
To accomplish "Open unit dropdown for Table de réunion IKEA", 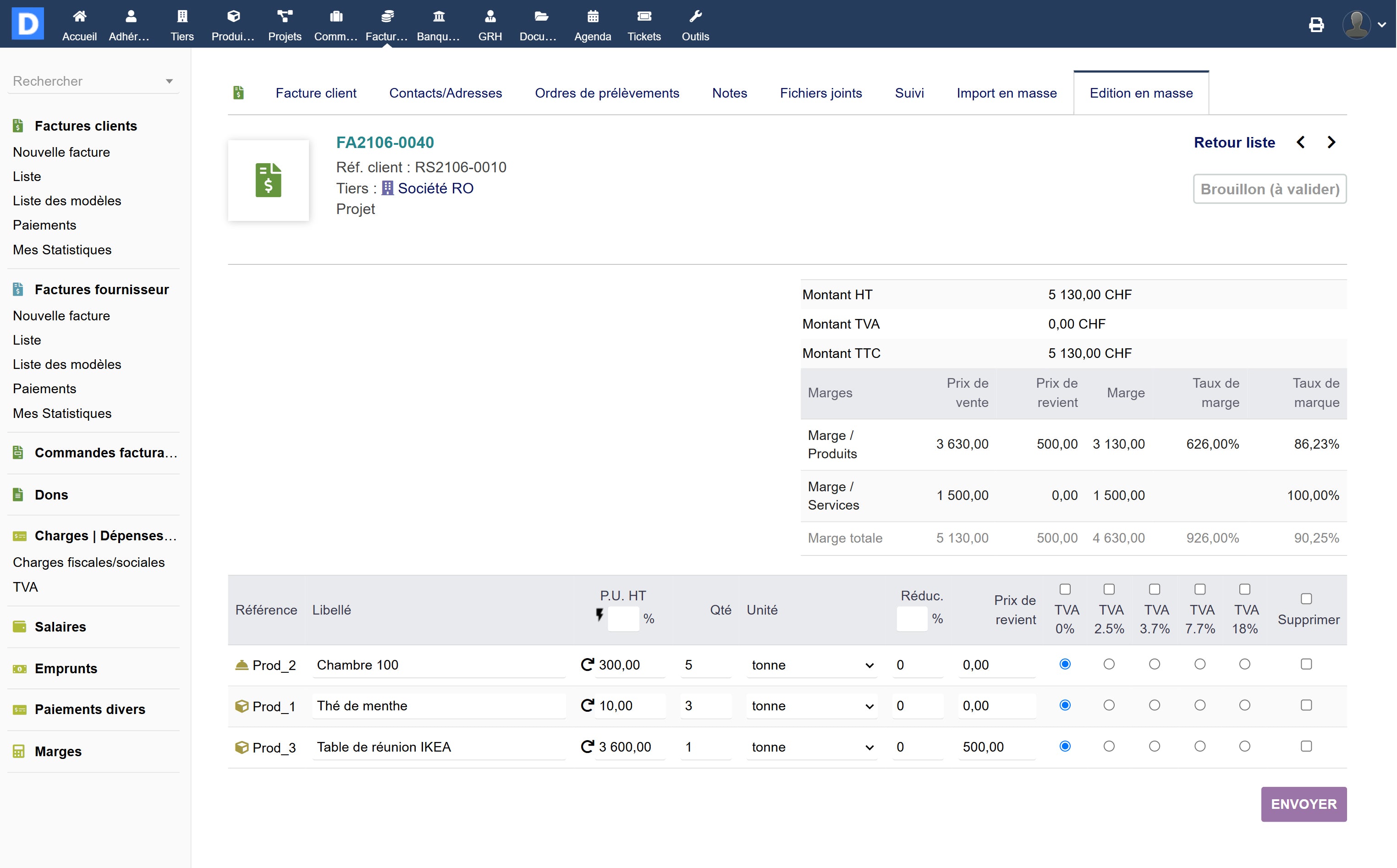I will (x=811, y=747).
